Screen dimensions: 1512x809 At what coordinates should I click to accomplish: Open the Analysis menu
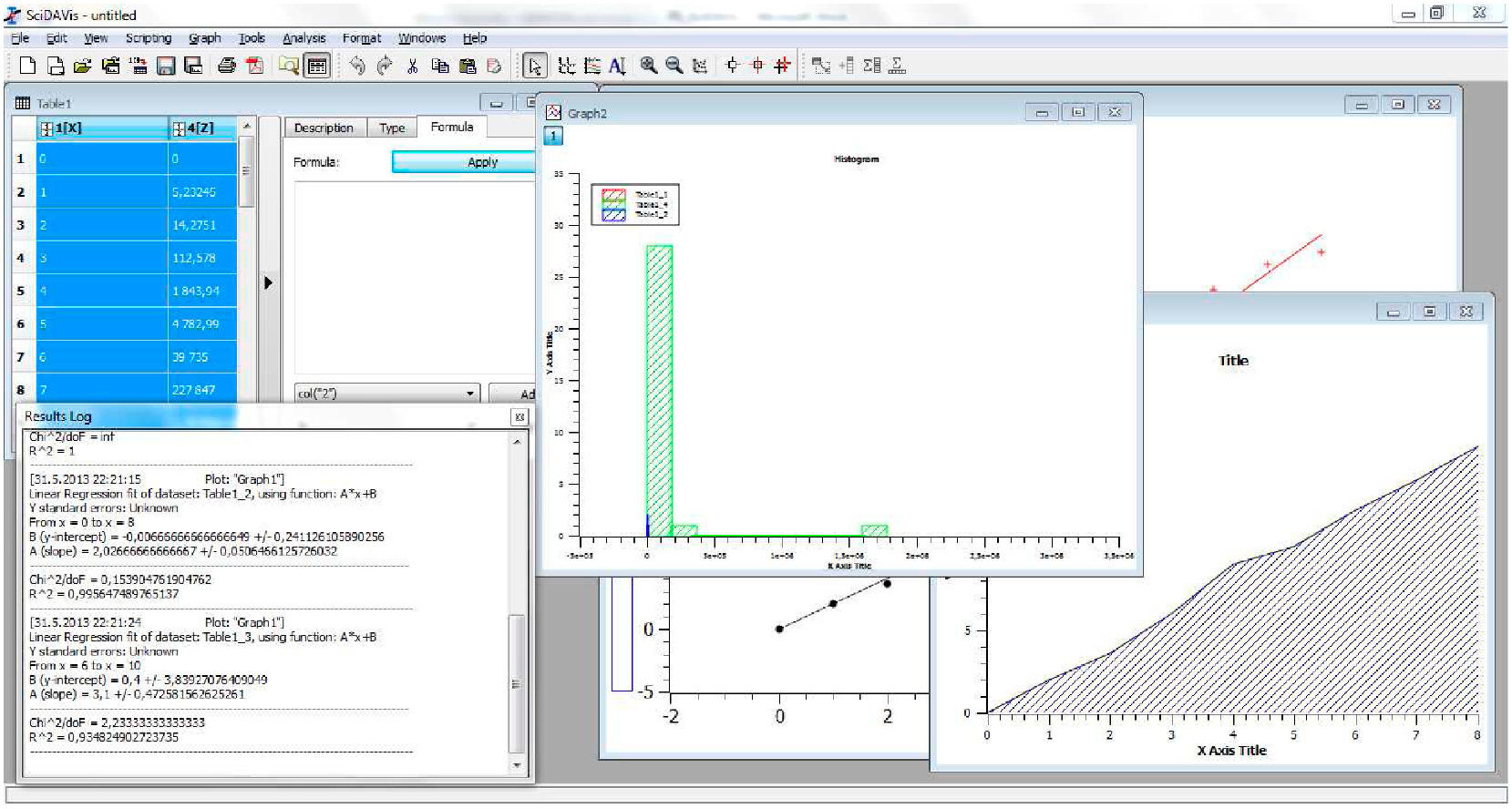[303, 38]
